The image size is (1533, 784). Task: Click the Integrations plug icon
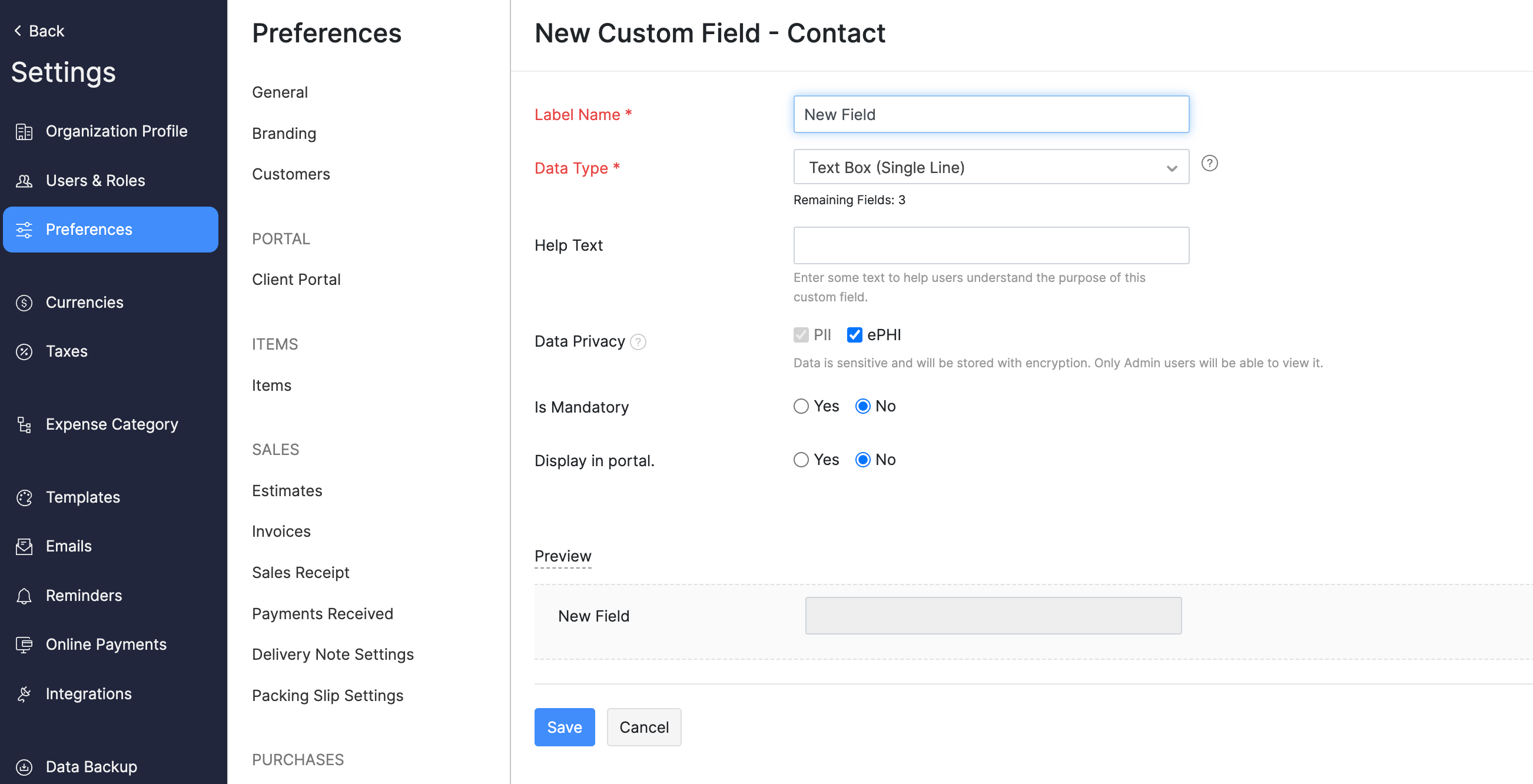[x=24, y=693]
